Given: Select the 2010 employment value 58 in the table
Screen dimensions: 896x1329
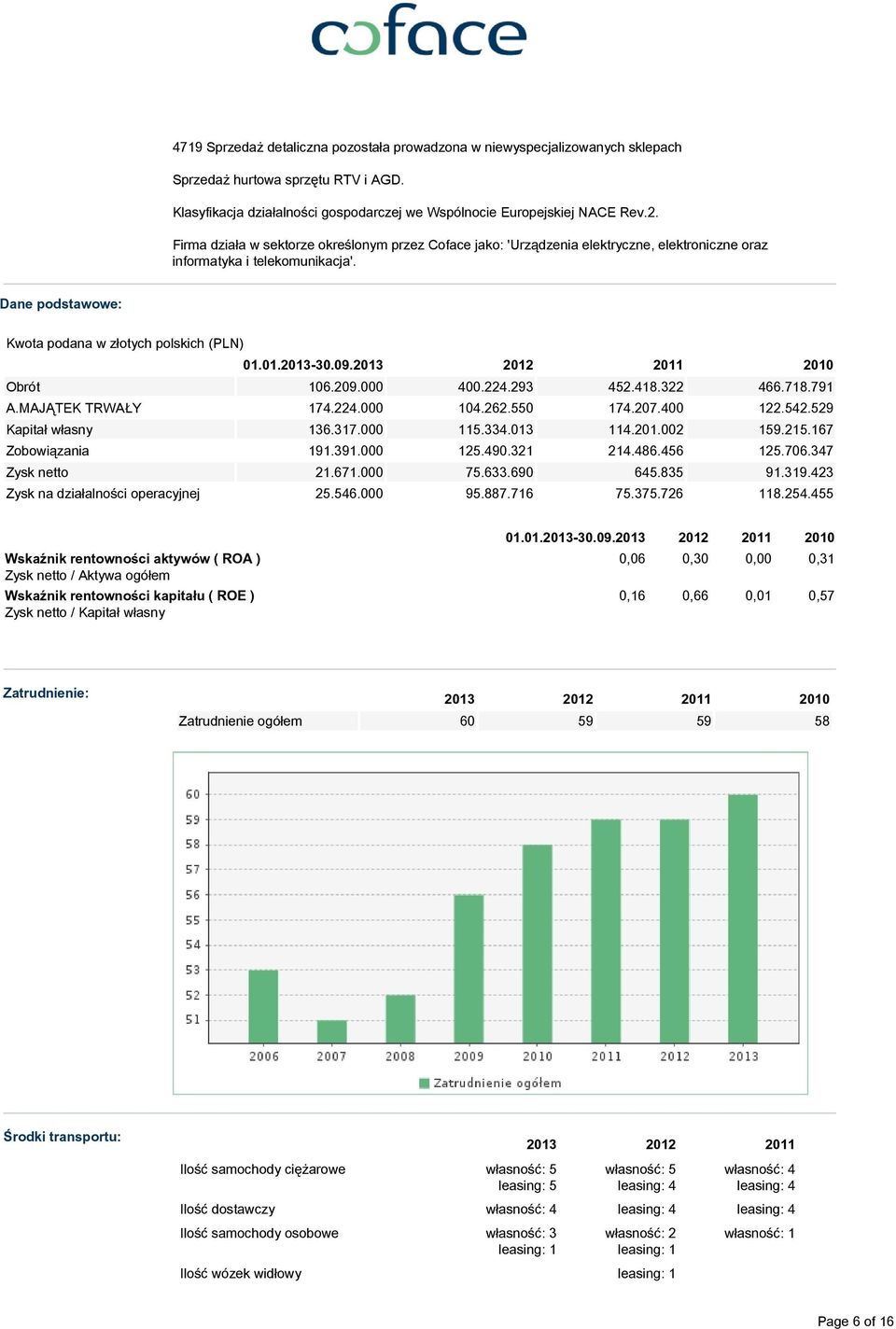Looking at the screenshot, I should point(822,720).
